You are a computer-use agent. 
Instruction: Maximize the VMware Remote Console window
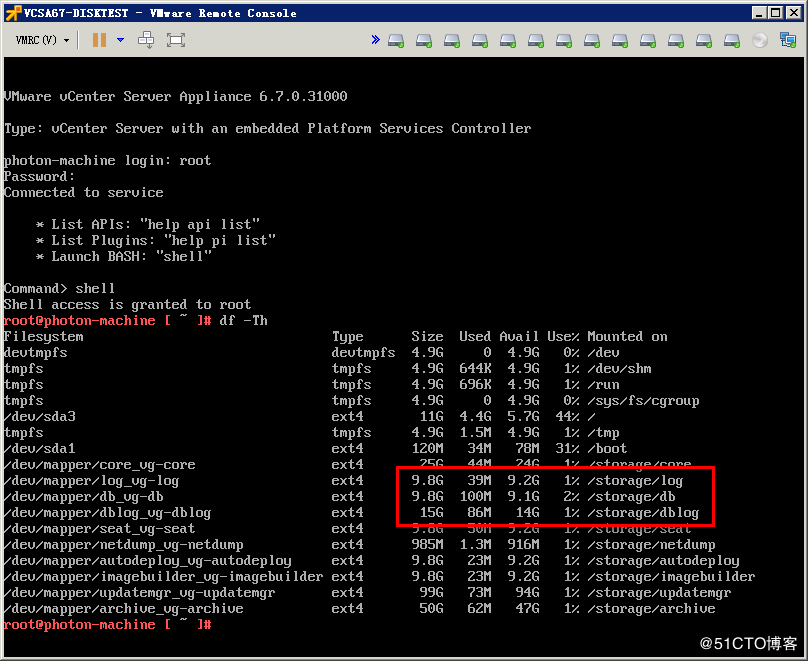click(x=776, y=13)
